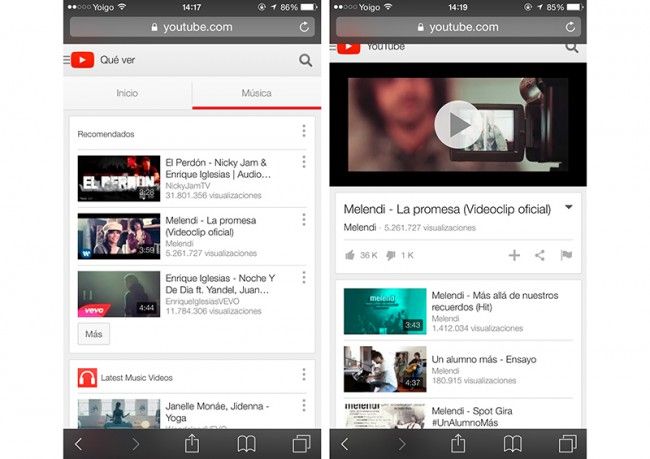Reload page in left phone address bar
This screenshot has width=650, height=459.
304,27
